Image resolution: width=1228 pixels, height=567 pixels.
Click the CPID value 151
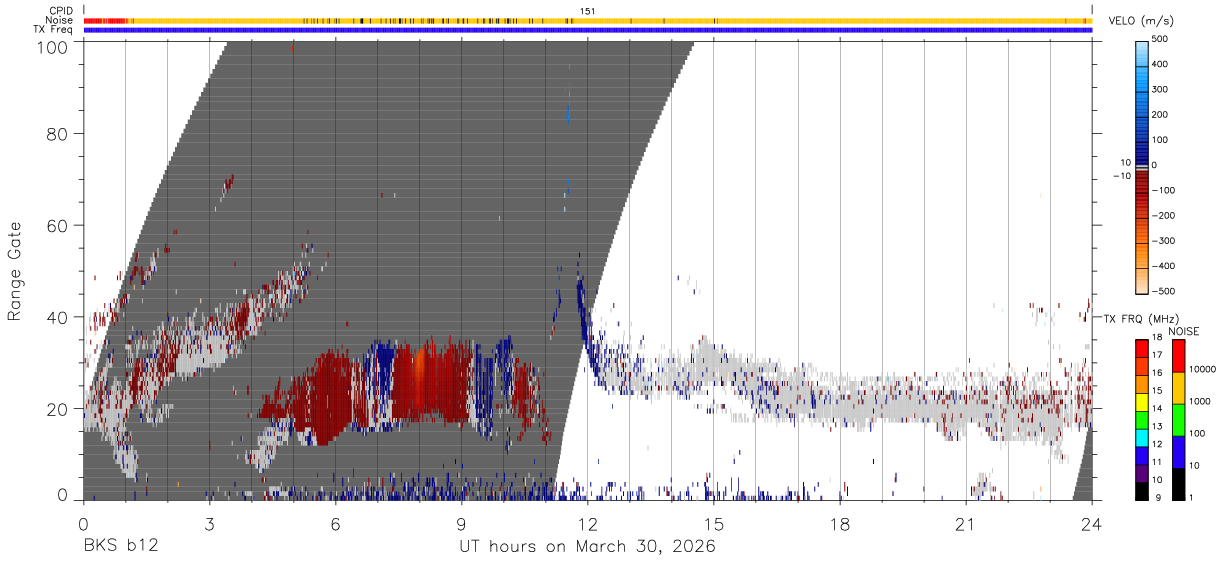pyautogui.click(x=588, y=11)
